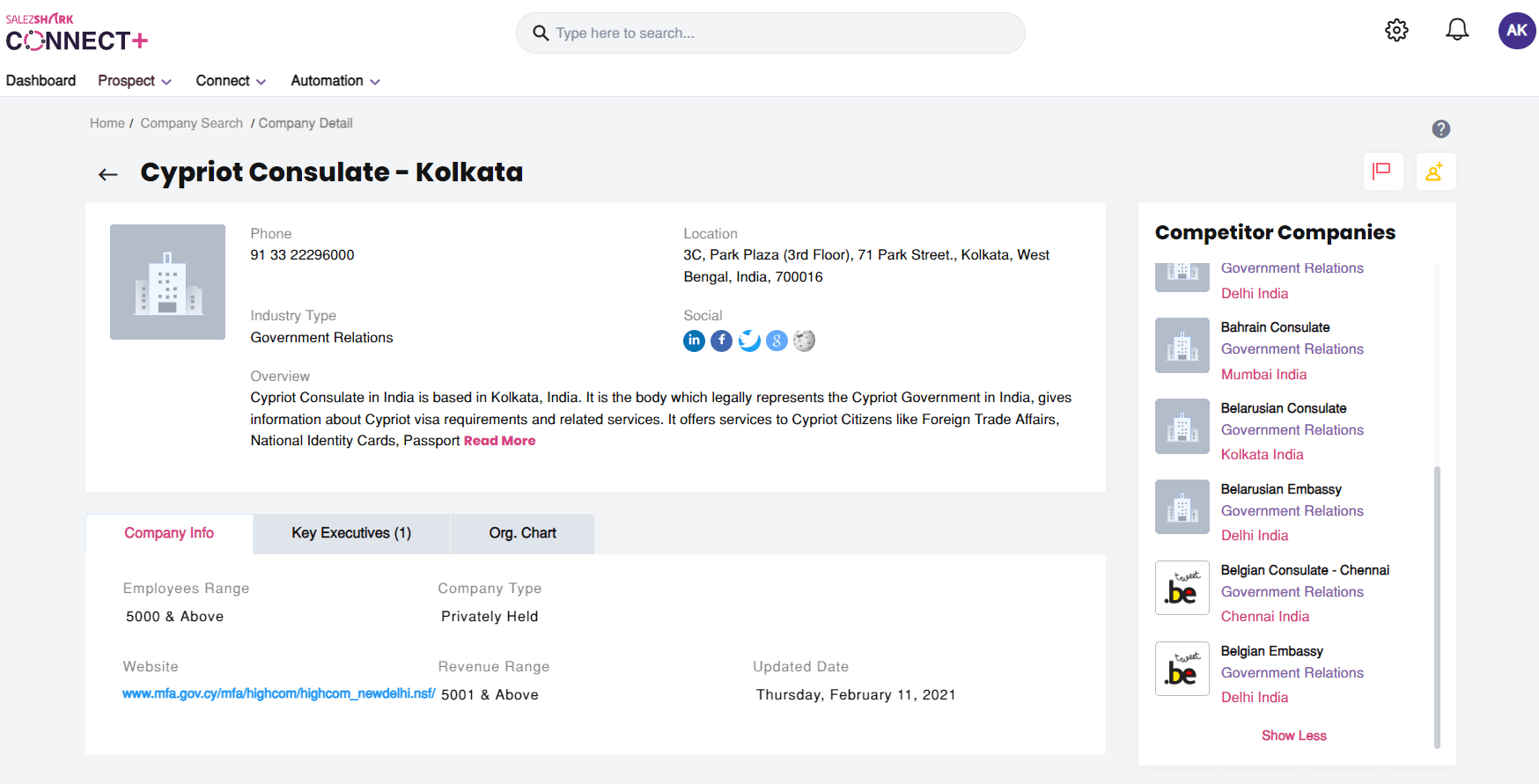Open the AK user avatar menu

(1517, 31)
